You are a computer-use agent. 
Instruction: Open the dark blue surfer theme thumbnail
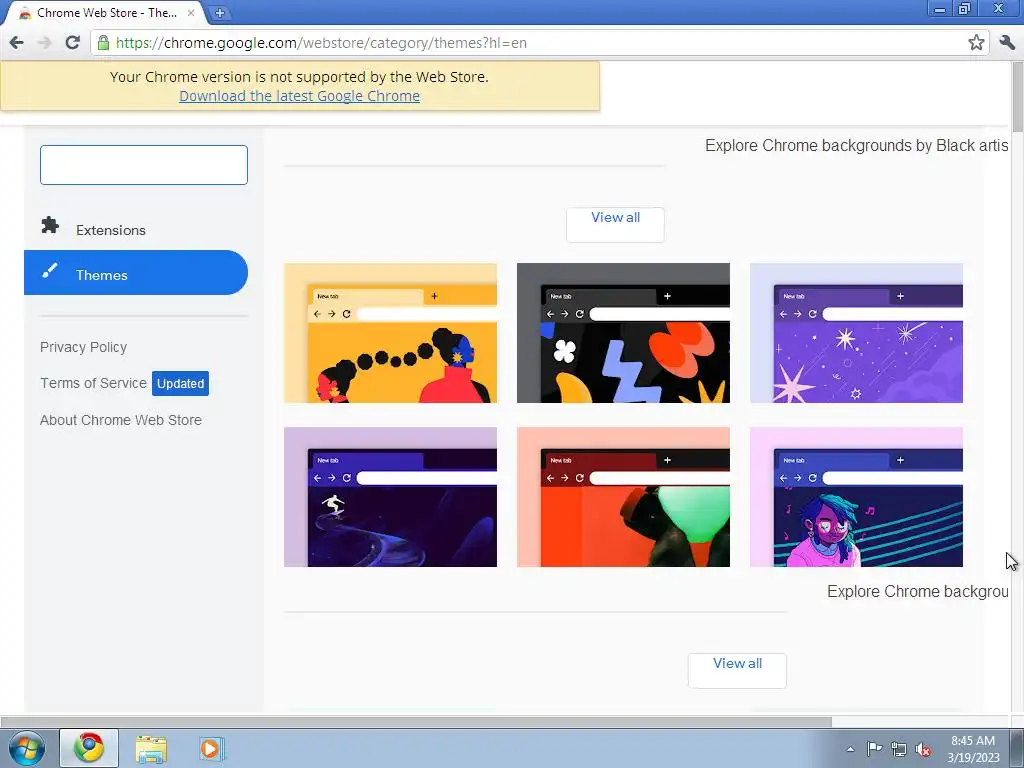point(391,497)
